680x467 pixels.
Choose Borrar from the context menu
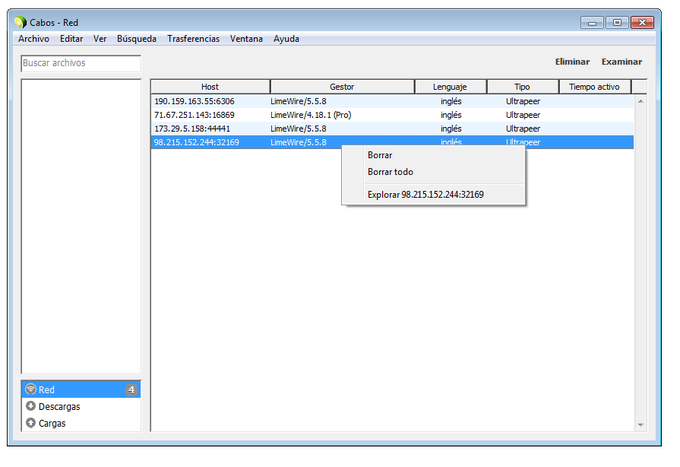[434, 155]
